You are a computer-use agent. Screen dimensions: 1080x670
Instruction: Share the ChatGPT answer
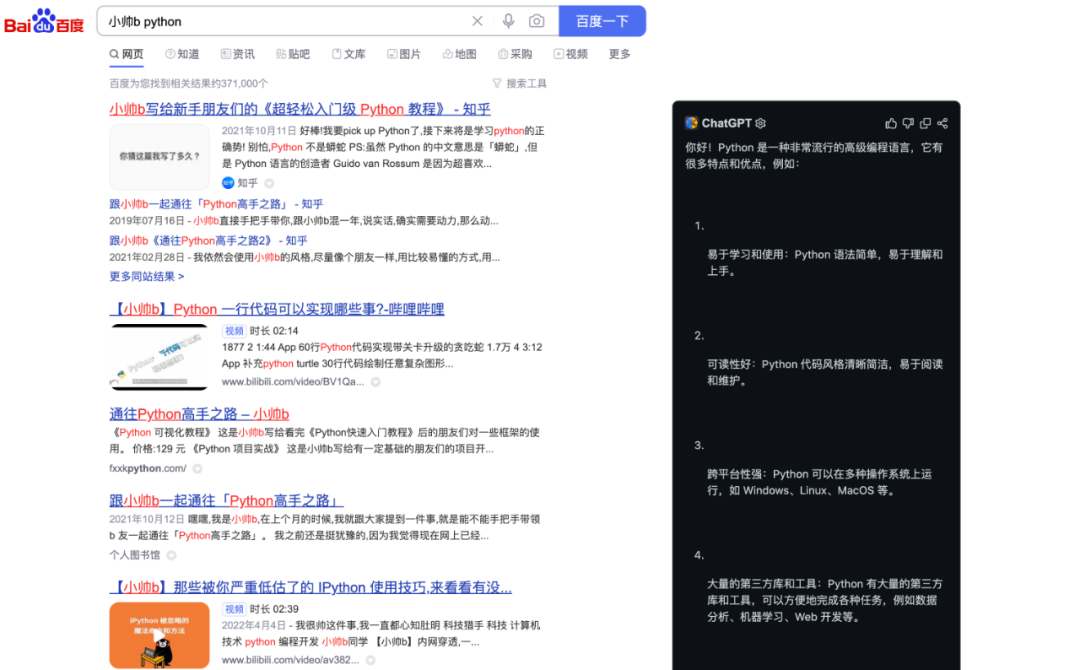tap(942, 123)
